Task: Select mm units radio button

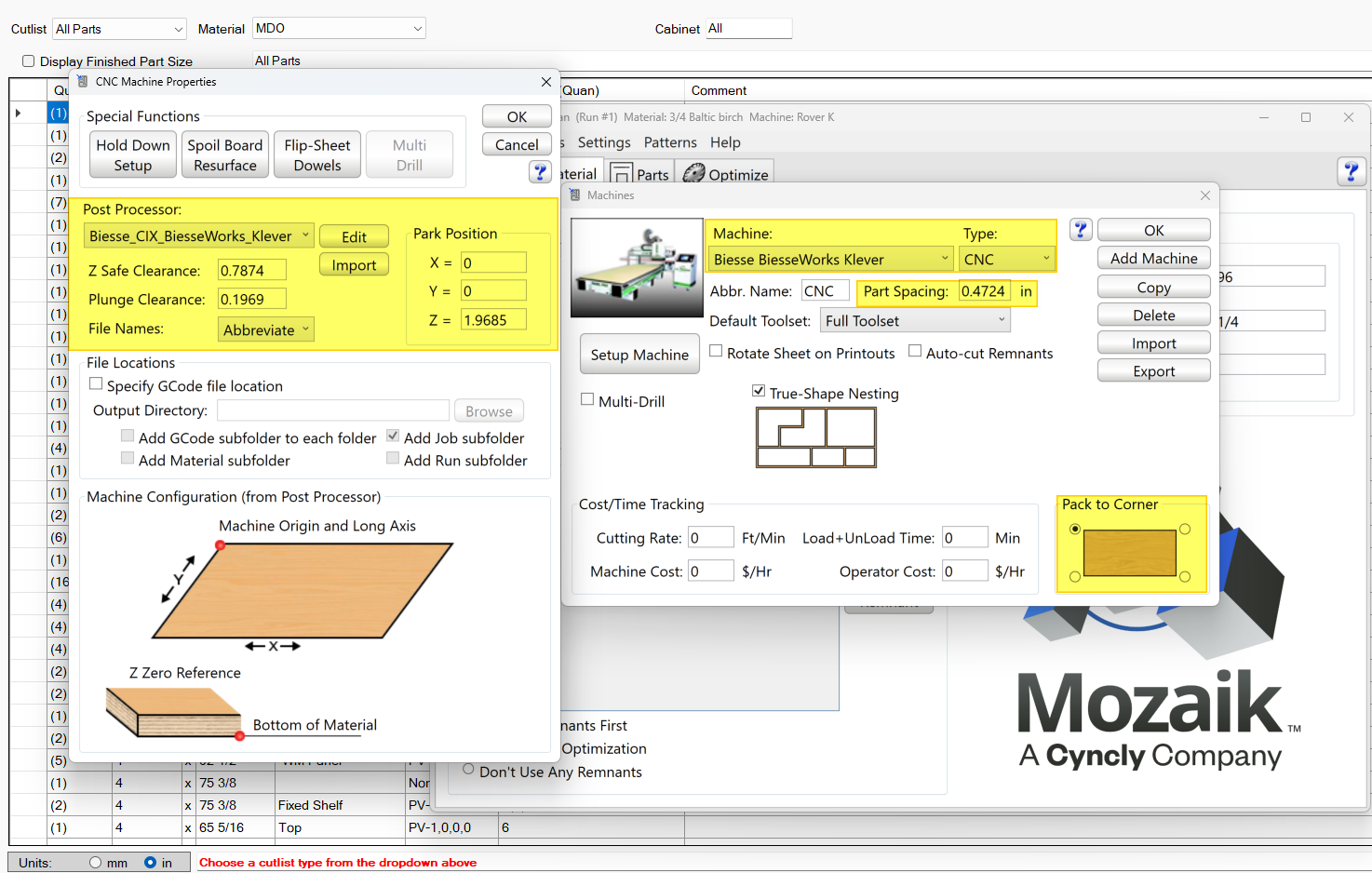Action: (95, 863)
